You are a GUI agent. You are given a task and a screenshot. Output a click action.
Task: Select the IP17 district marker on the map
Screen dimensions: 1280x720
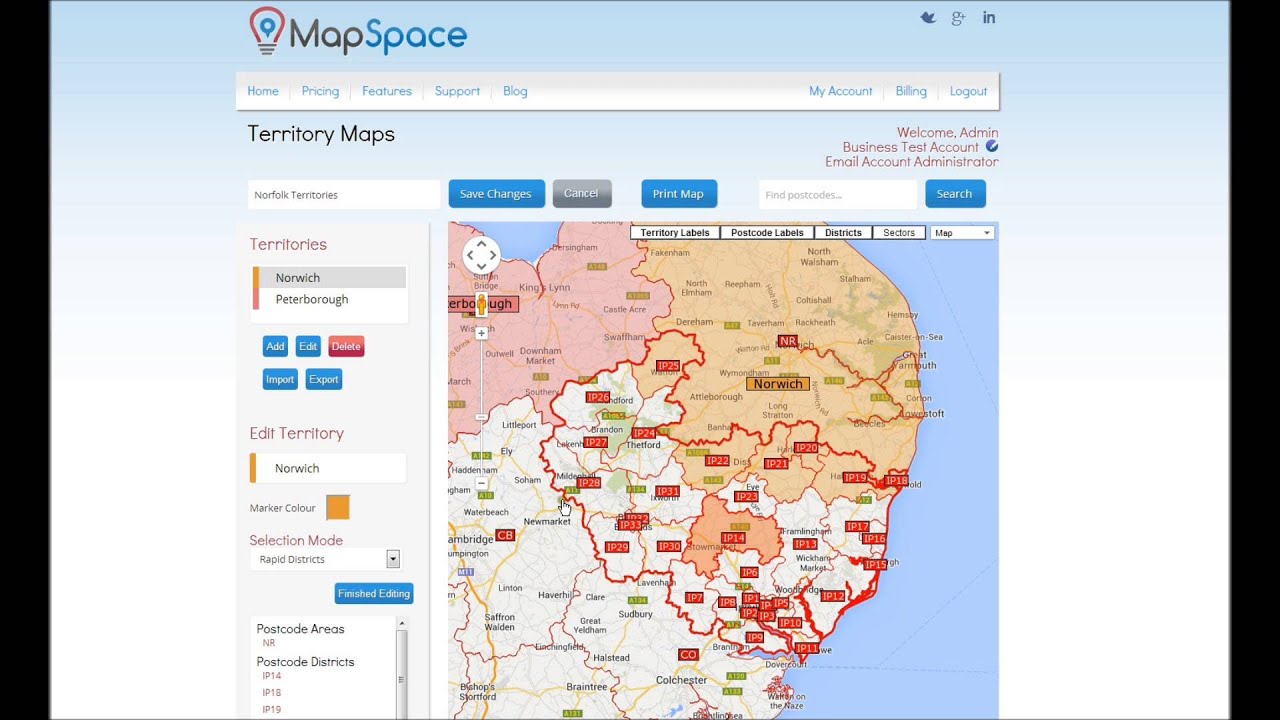tap(857, 526)
